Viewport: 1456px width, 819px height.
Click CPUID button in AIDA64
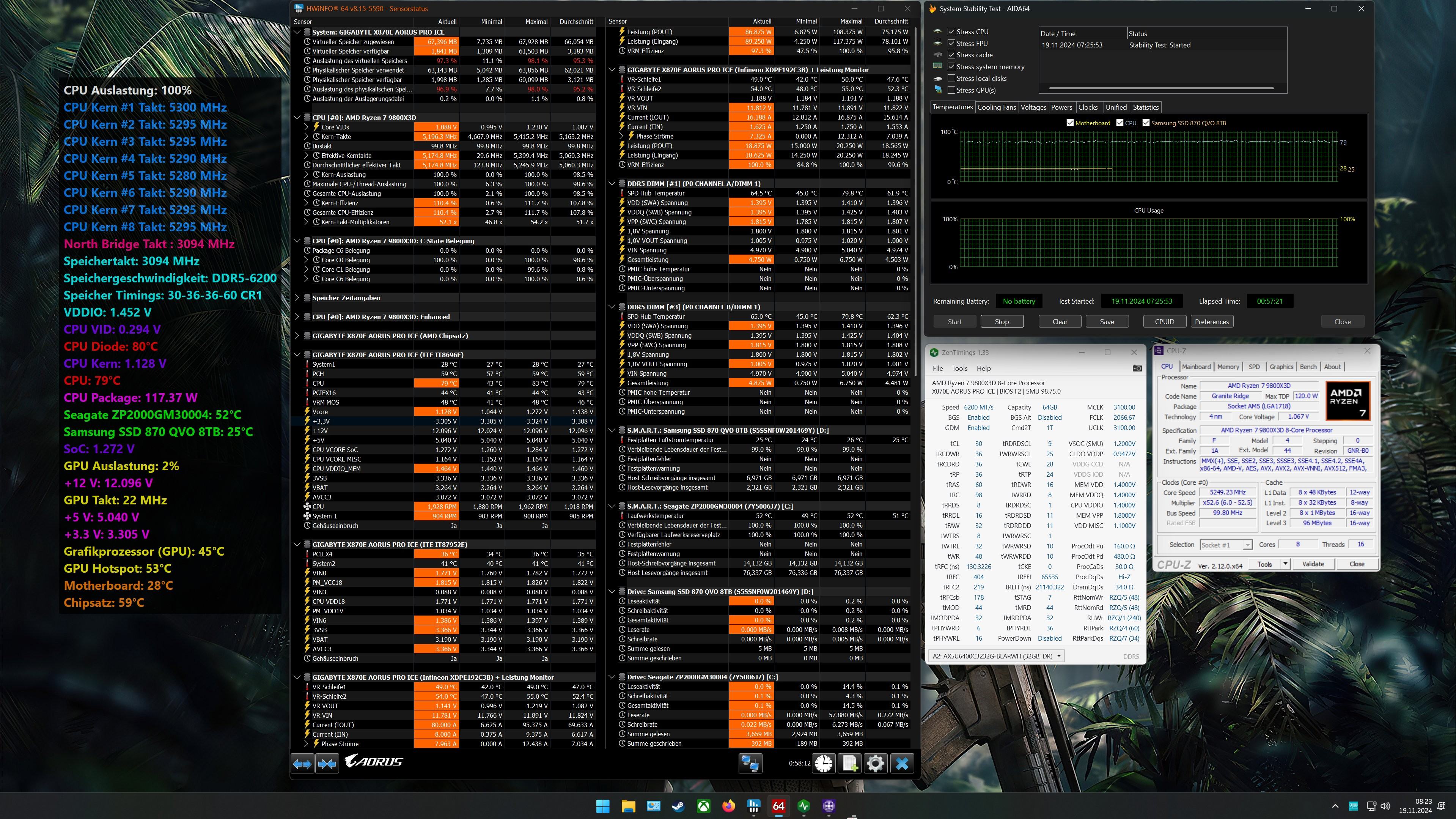tap(1164, 322)
